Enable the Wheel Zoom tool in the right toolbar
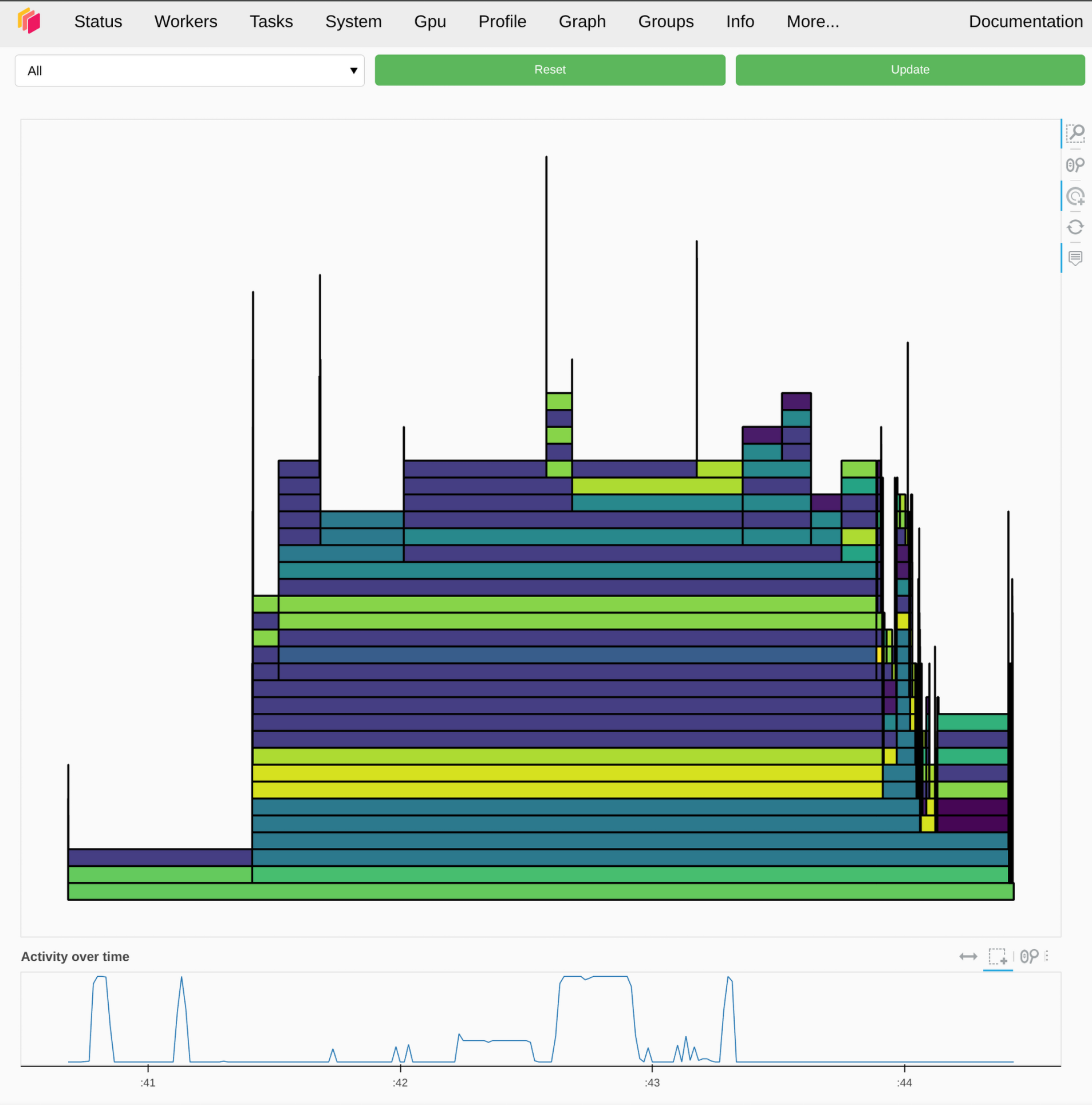Image resolution: width=1092 pixels, height=1105 pixels. tap(1075, 165)
